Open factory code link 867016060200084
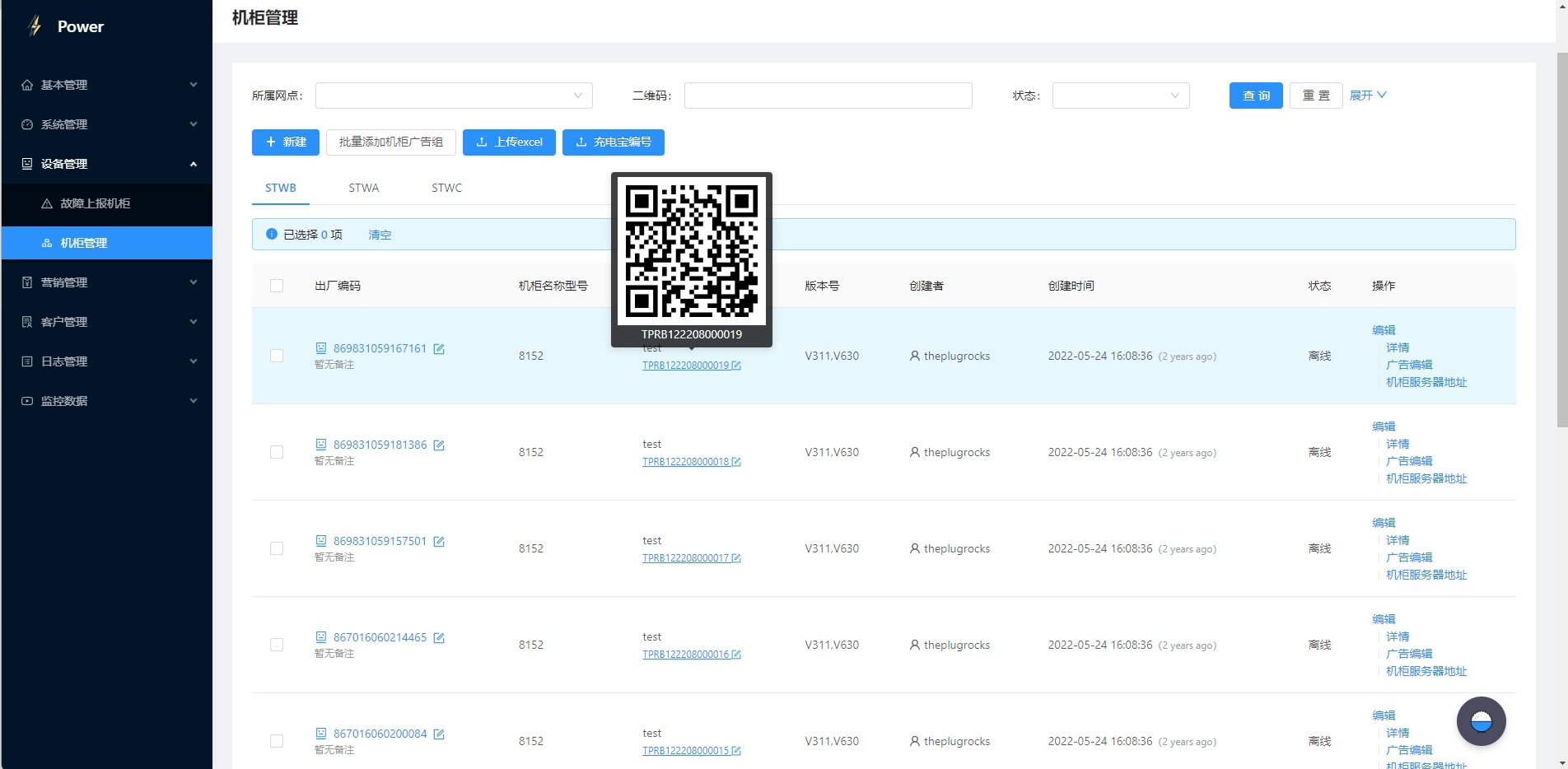The image size is (1568, 769). pos(380,734)
